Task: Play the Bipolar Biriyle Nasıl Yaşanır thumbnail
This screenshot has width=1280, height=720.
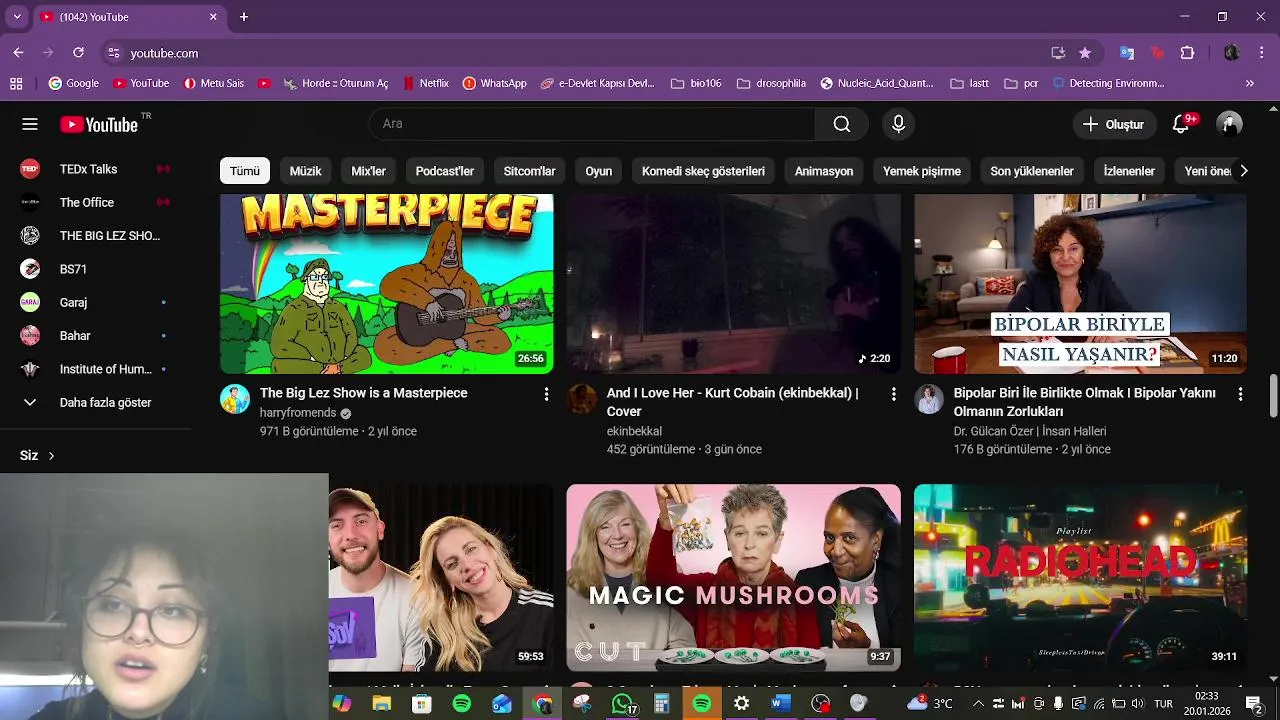Action: coord(1080,284)
